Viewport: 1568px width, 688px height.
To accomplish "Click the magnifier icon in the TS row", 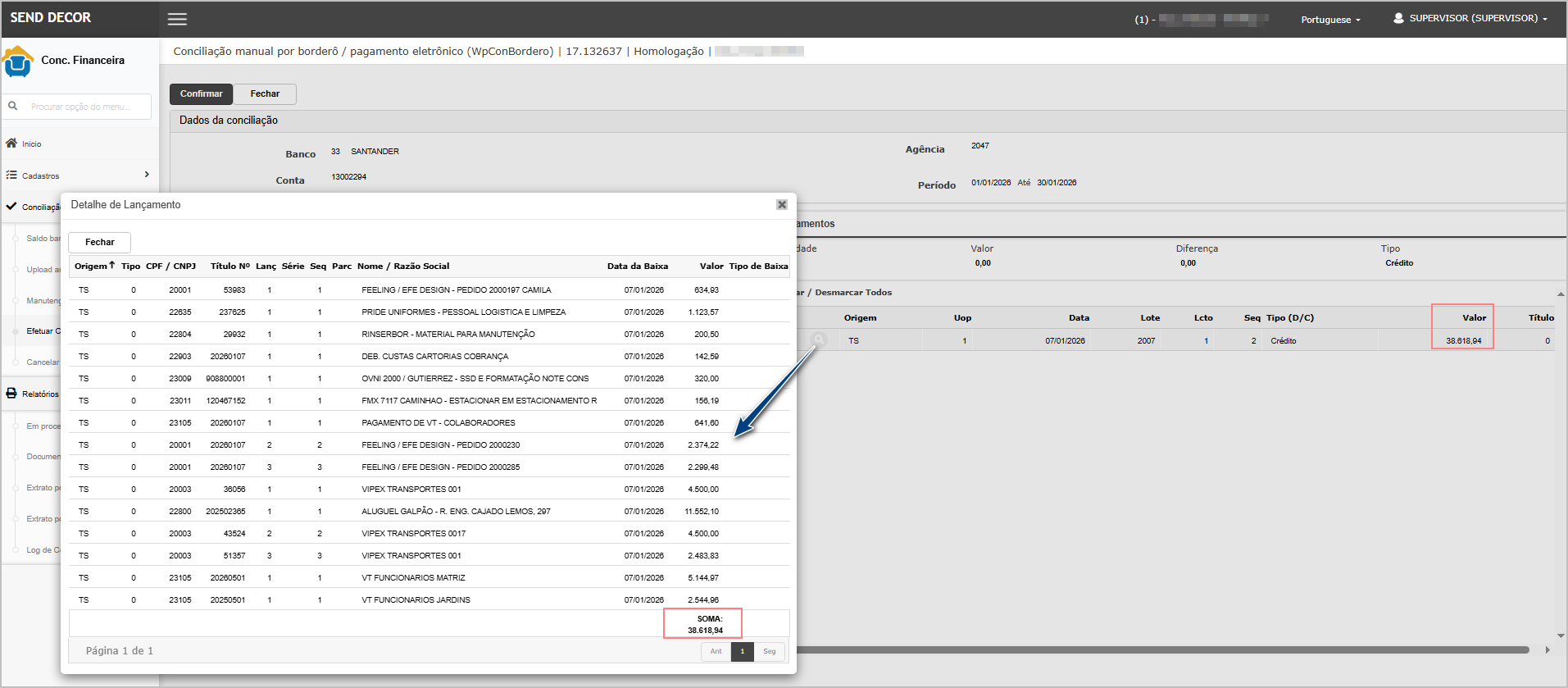I will point(818,340).
